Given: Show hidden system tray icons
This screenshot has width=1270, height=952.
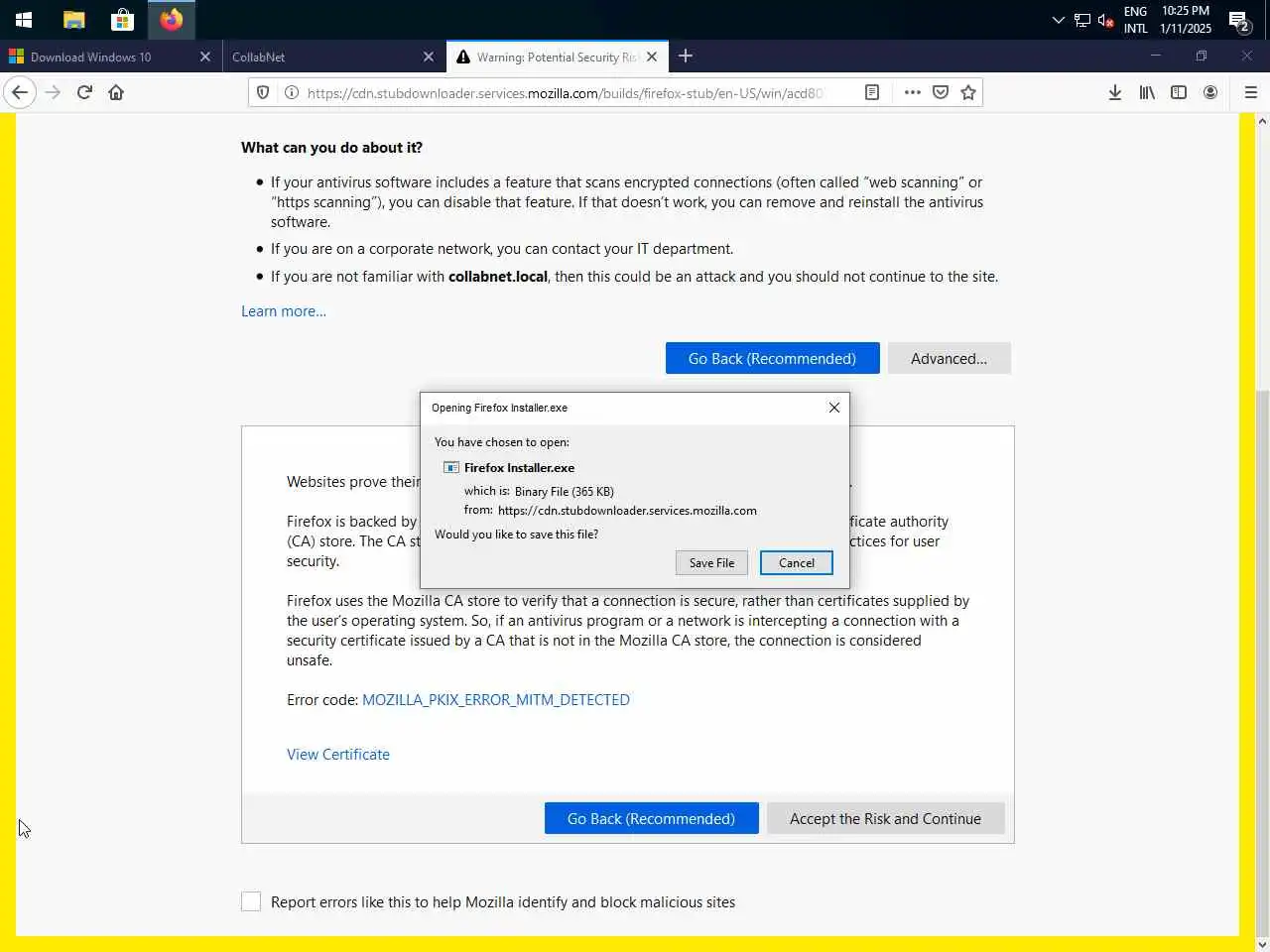Looking at the screenshot, I should pyautogui.click(x=1058, y=20).
